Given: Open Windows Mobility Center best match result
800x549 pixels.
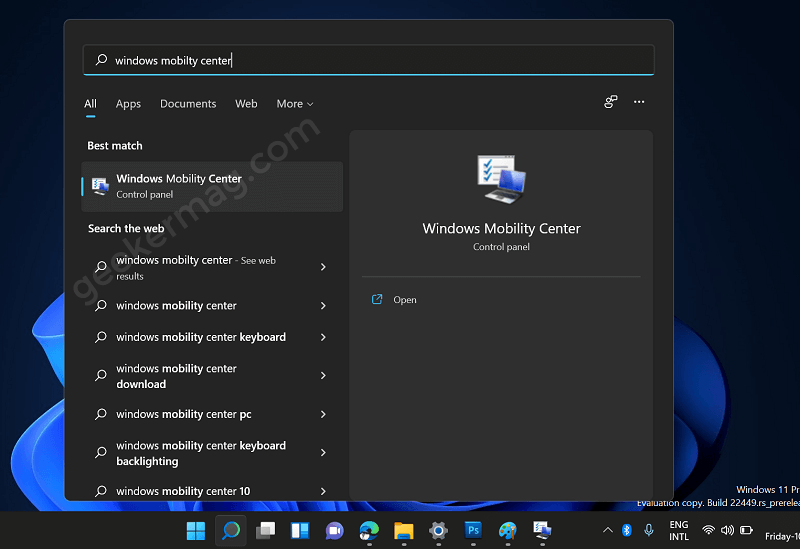Looking at the screenshot, I should click(x=212, y=186).
